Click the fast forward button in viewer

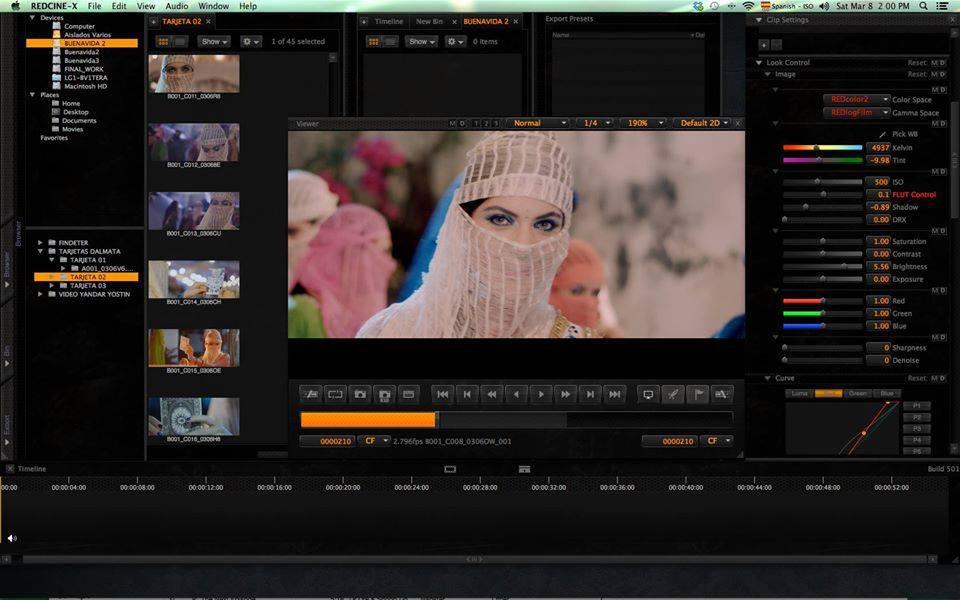566,394
